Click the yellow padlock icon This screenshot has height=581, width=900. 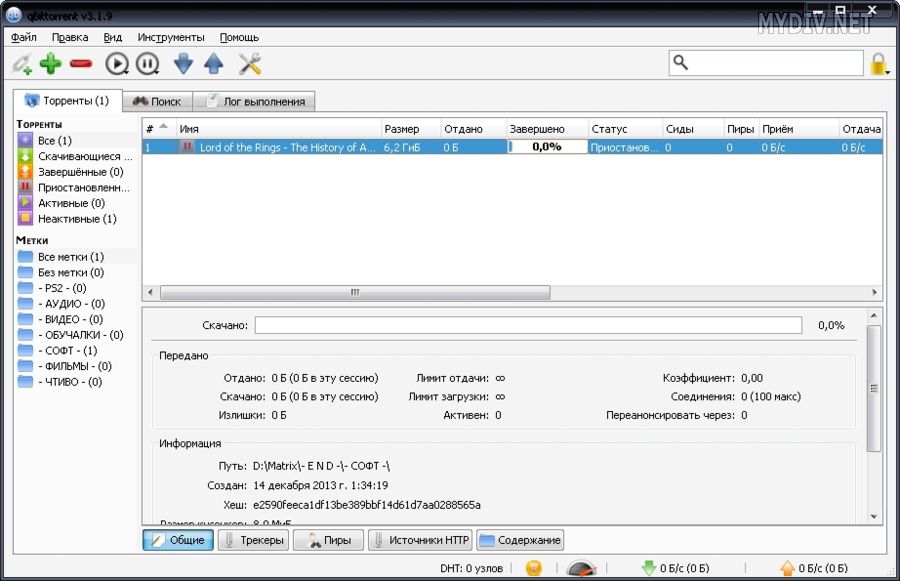pos(879,65)
